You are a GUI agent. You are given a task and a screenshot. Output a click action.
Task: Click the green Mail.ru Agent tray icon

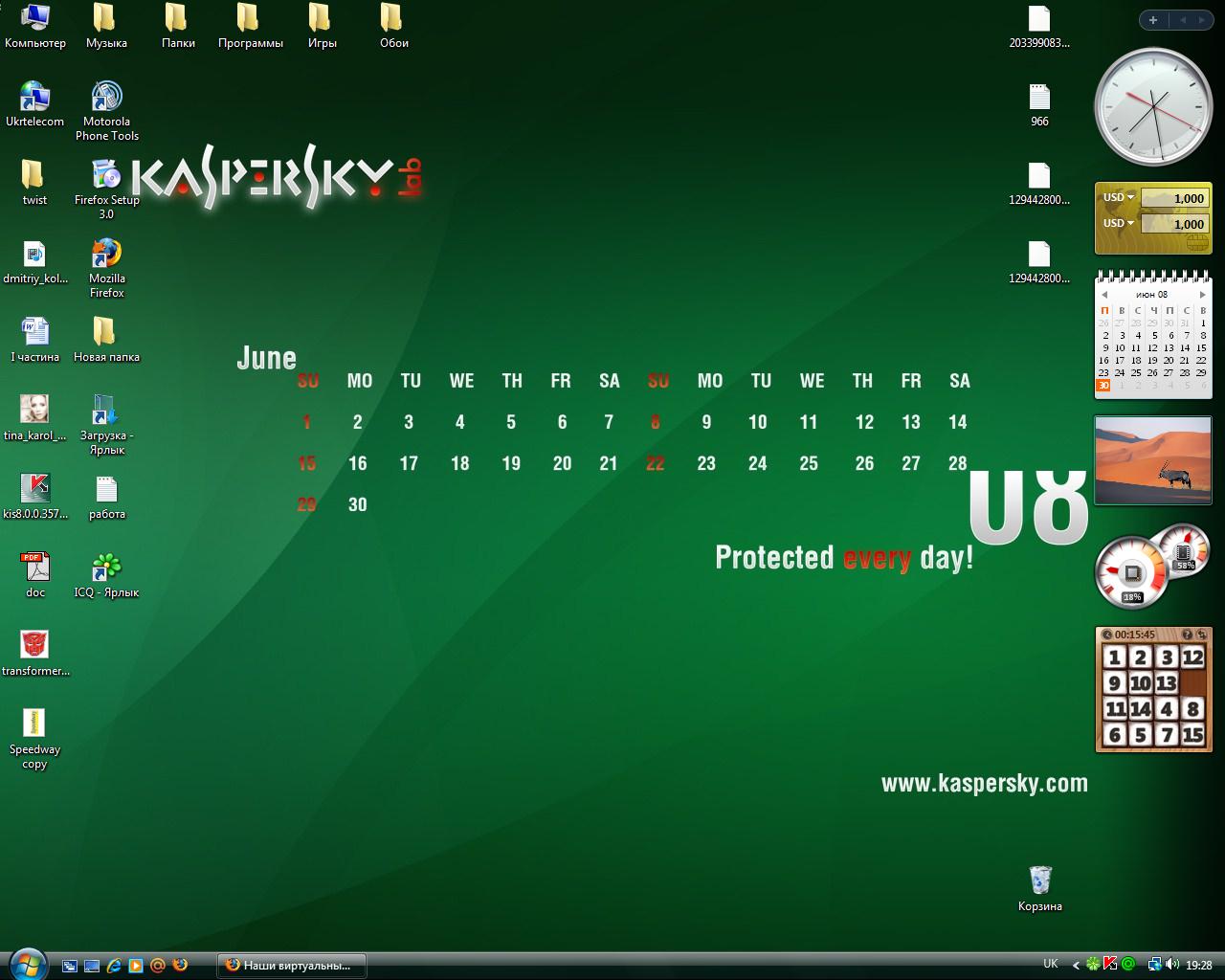click(x=1127, y=965)
